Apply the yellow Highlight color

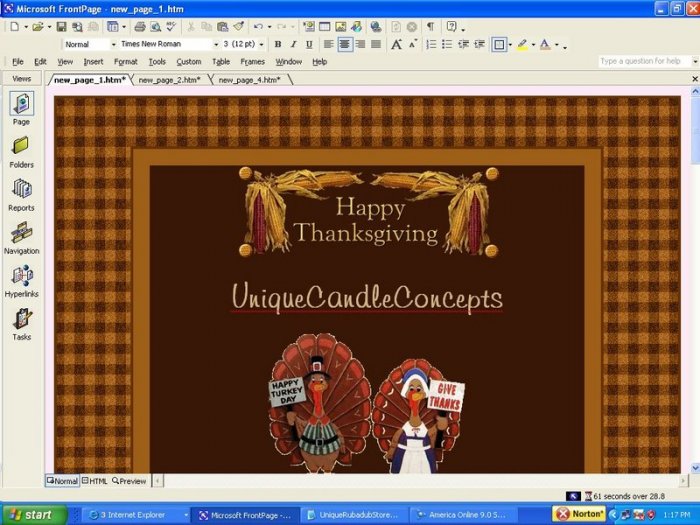pos(522,44)
